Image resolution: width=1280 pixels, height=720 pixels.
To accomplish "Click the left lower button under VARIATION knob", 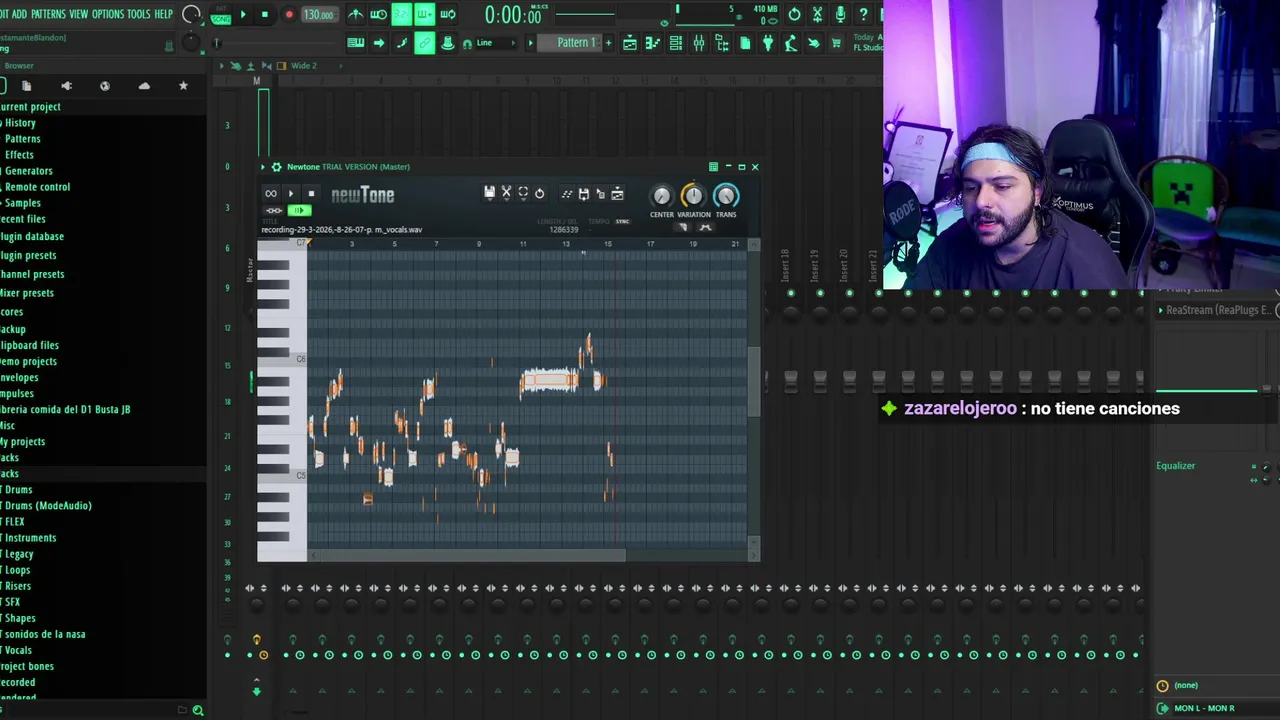I will coord(683,227).
